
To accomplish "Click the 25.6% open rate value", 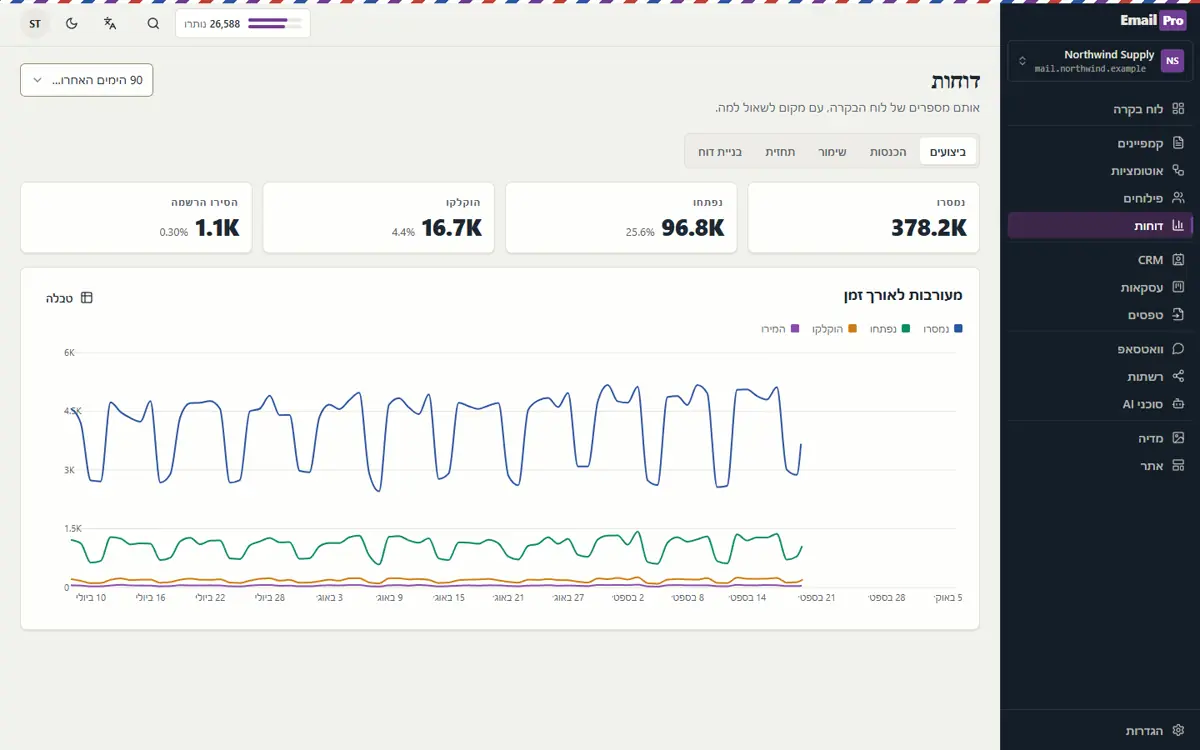I will pyautogui.click(x=640, y=232).
